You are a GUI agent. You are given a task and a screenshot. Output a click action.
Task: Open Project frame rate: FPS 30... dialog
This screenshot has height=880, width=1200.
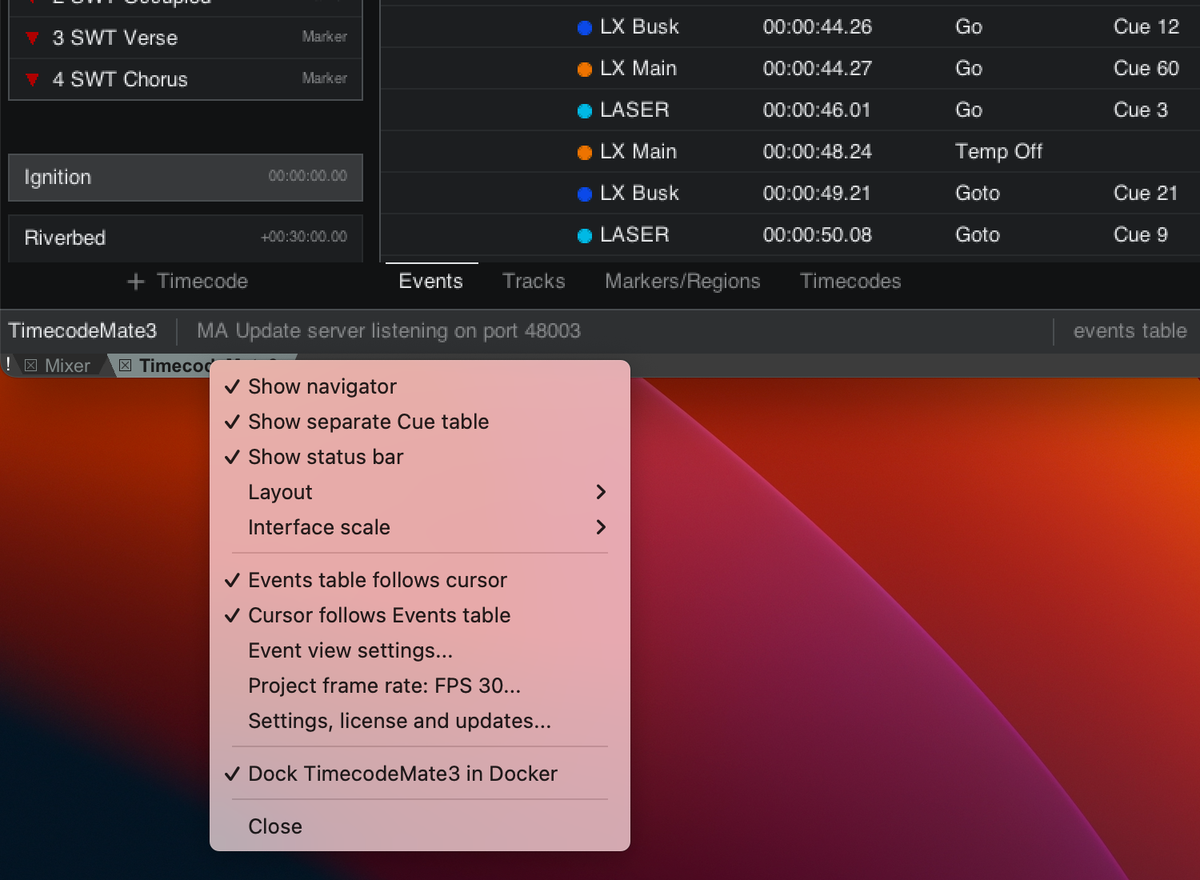(x=420, y=685)
